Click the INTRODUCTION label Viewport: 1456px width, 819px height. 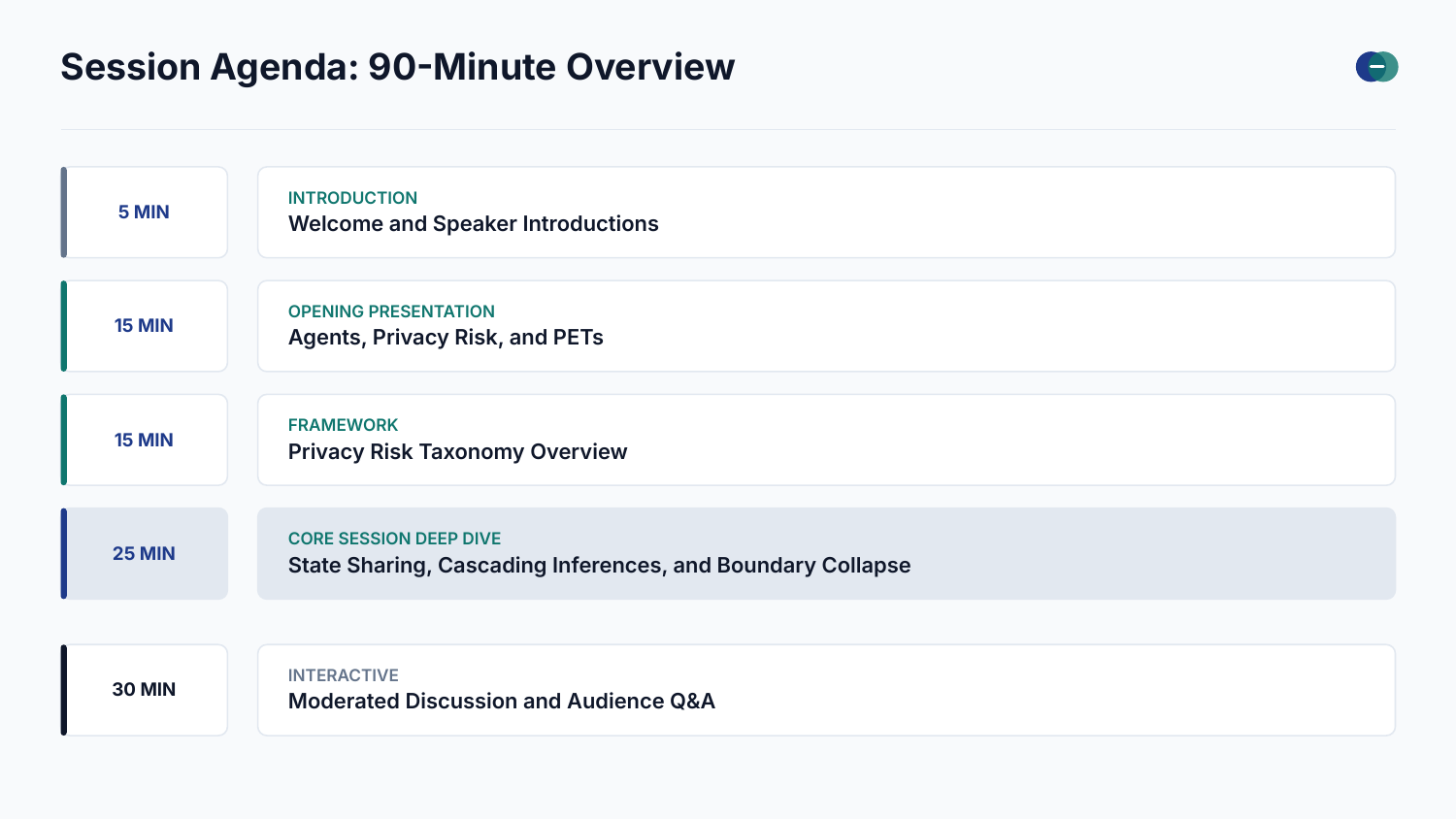pos(352,198)
